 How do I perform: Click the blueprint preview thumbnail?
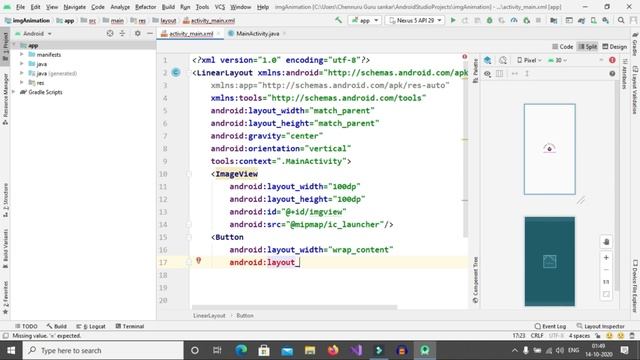pyautogui.click(x=549, y=261)
